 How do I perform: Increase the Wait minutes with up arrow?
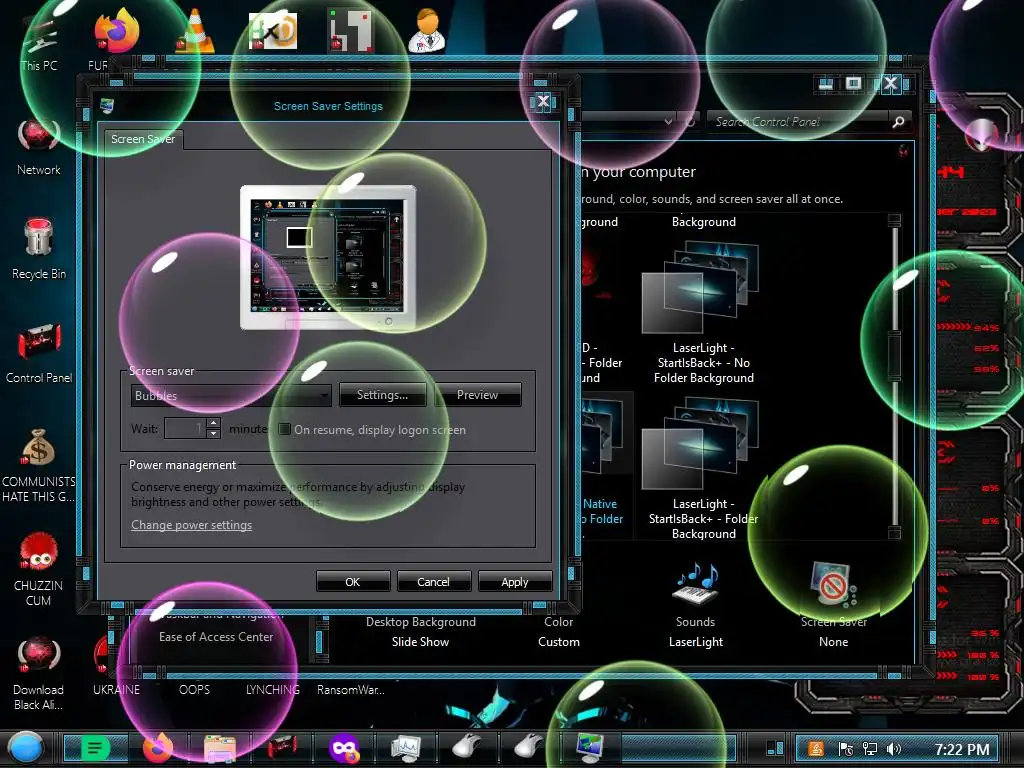[x=213, y=423]
